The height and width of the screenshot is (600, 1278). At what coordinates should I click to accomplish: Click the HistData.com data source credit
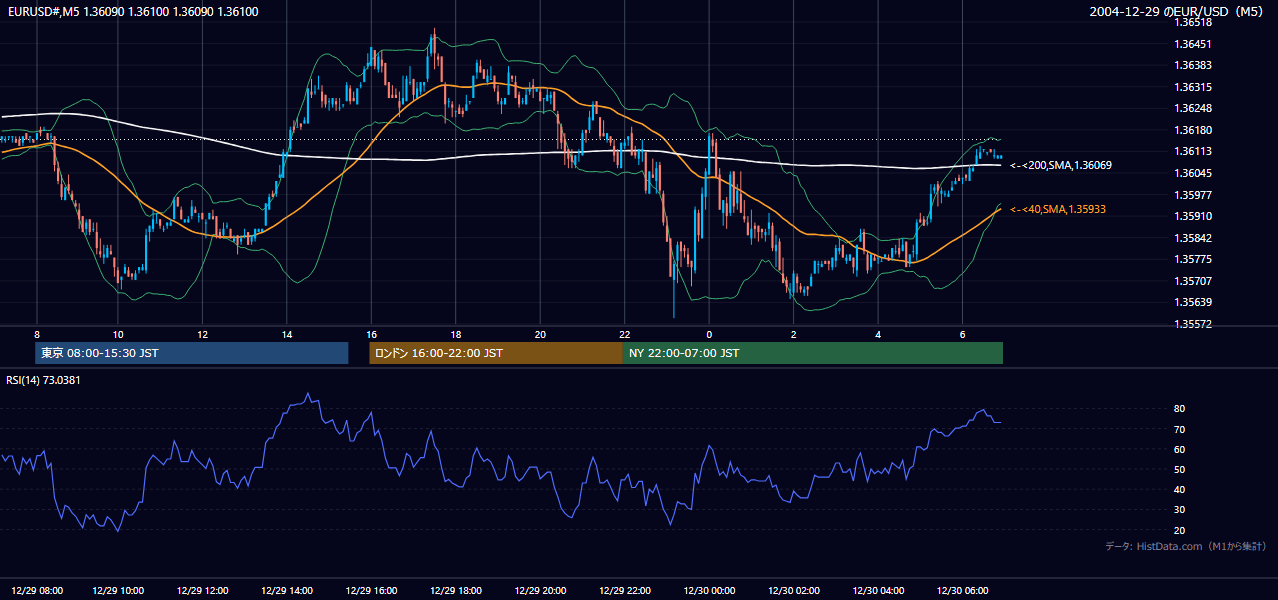pyautogui.click(x=1186, y=546)
